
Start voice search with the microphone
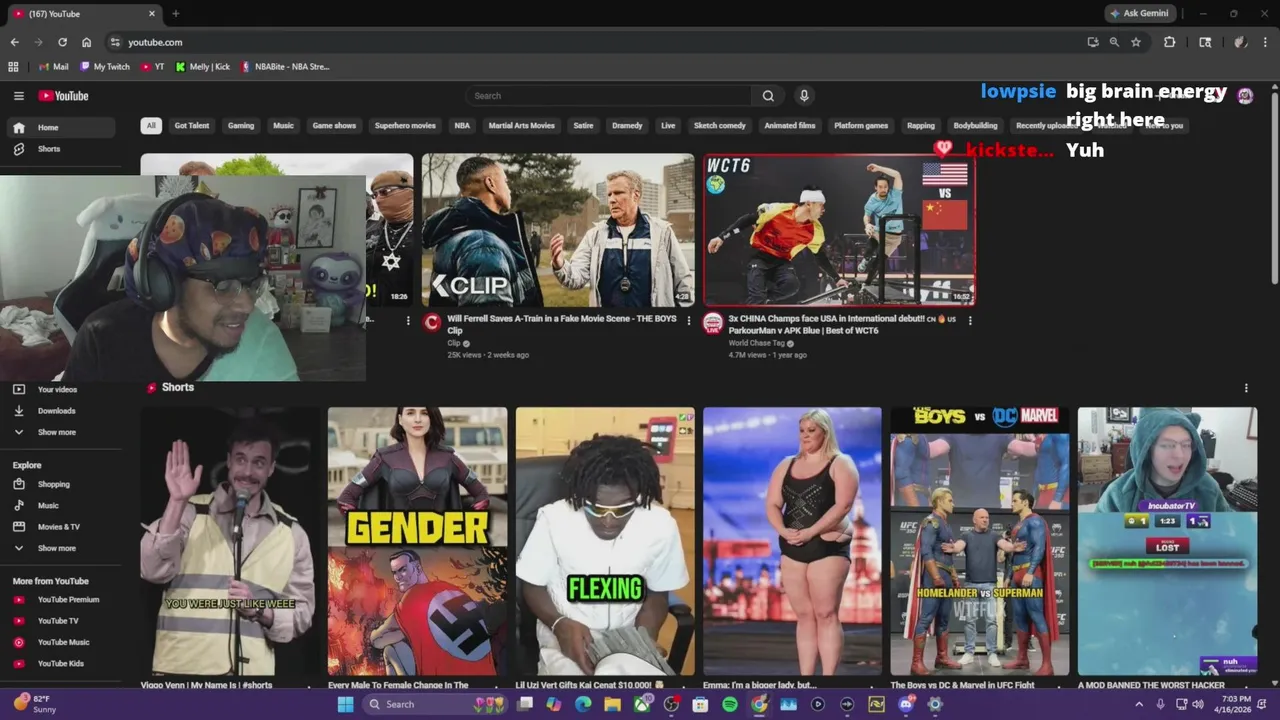click(803, 96)
